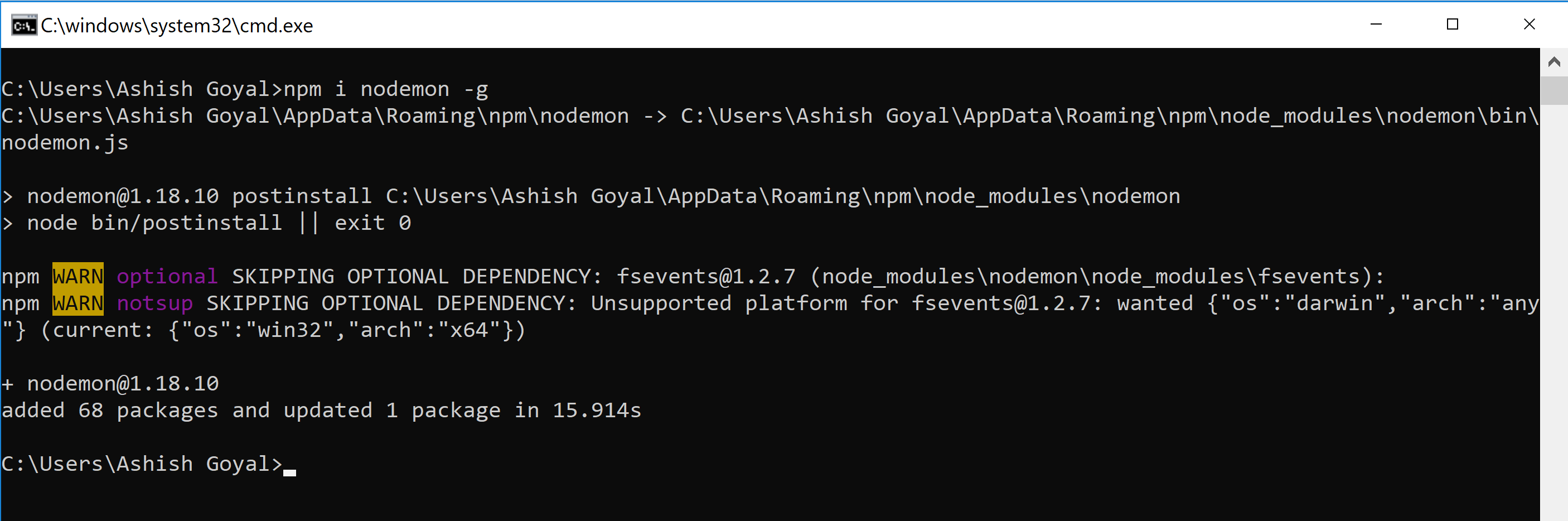Click the magenta optional text
Image resolution: width=1568 pixels, height=521 pixels.
(x=167, y=277)
